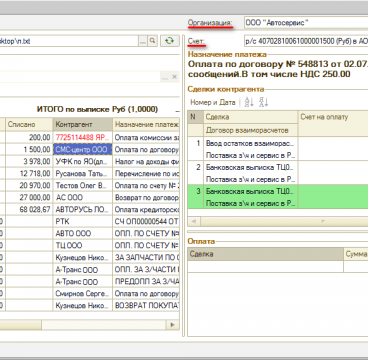Click the green refresh arrows button
This screenshot has height=360, width=368.
(x=170, y=41)
